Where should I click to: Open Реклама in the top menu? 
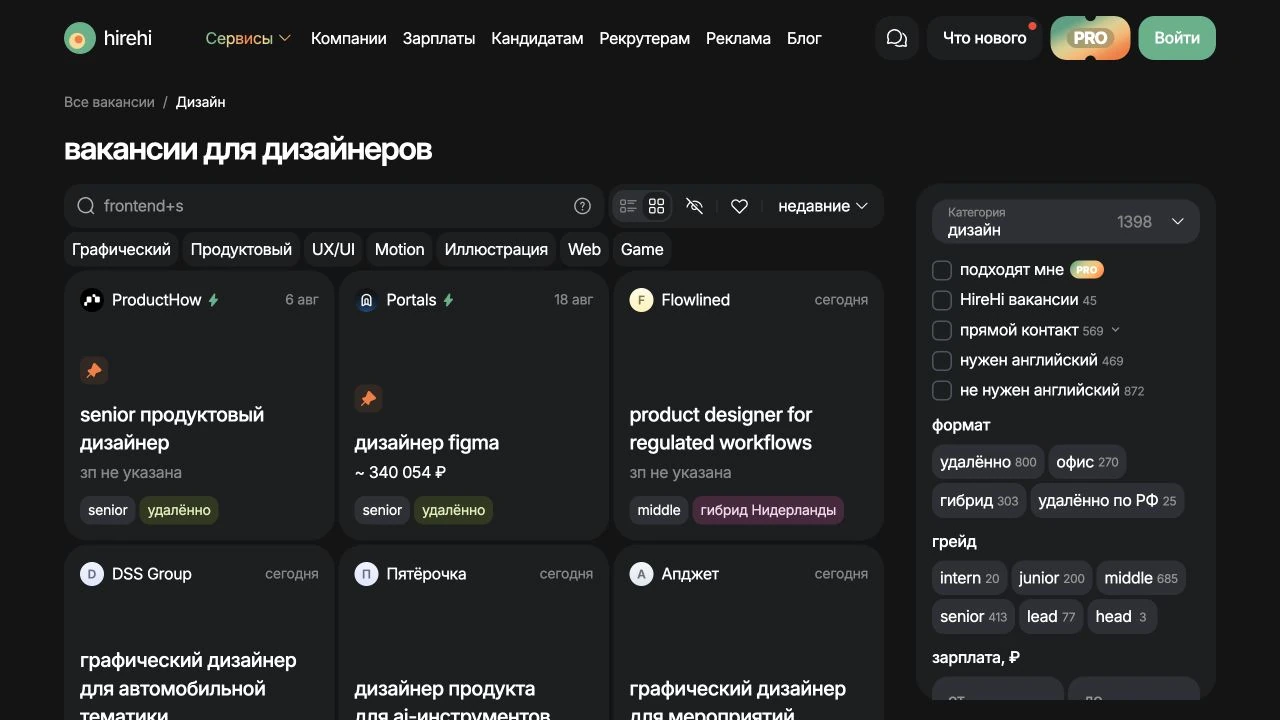pyautogui.click(x=738, y=38)
